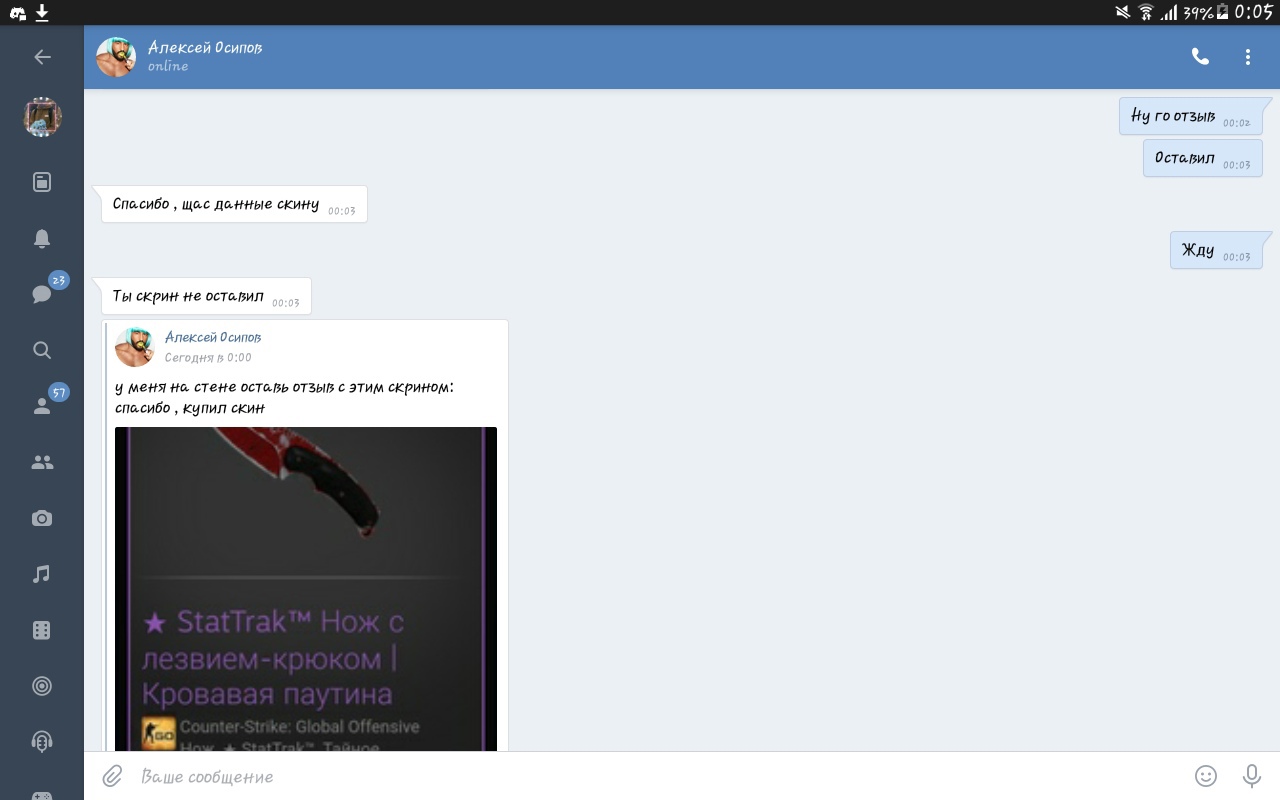Tap the microphone voice message icon
This screenshot has height=800, width=1280.
point(1251,776)
